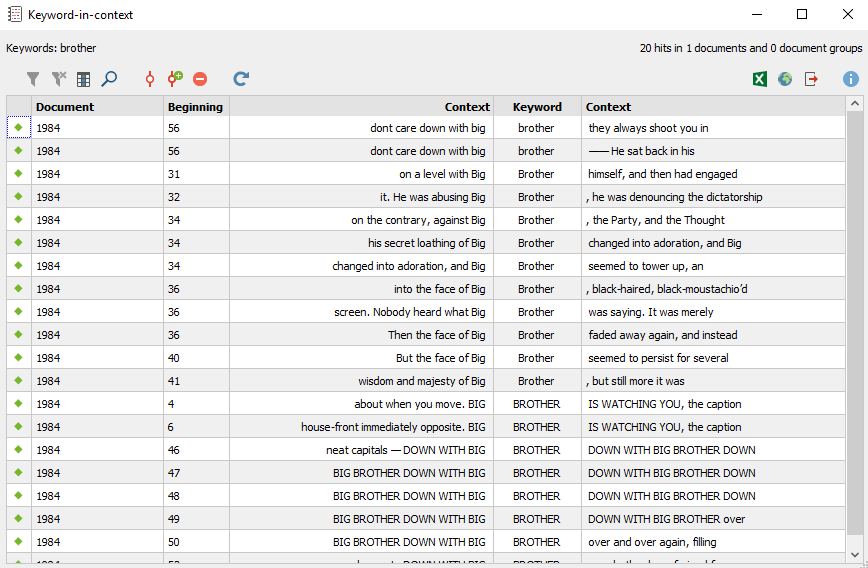Click the 'Keywords: brother' label

(x=51, y=48)
